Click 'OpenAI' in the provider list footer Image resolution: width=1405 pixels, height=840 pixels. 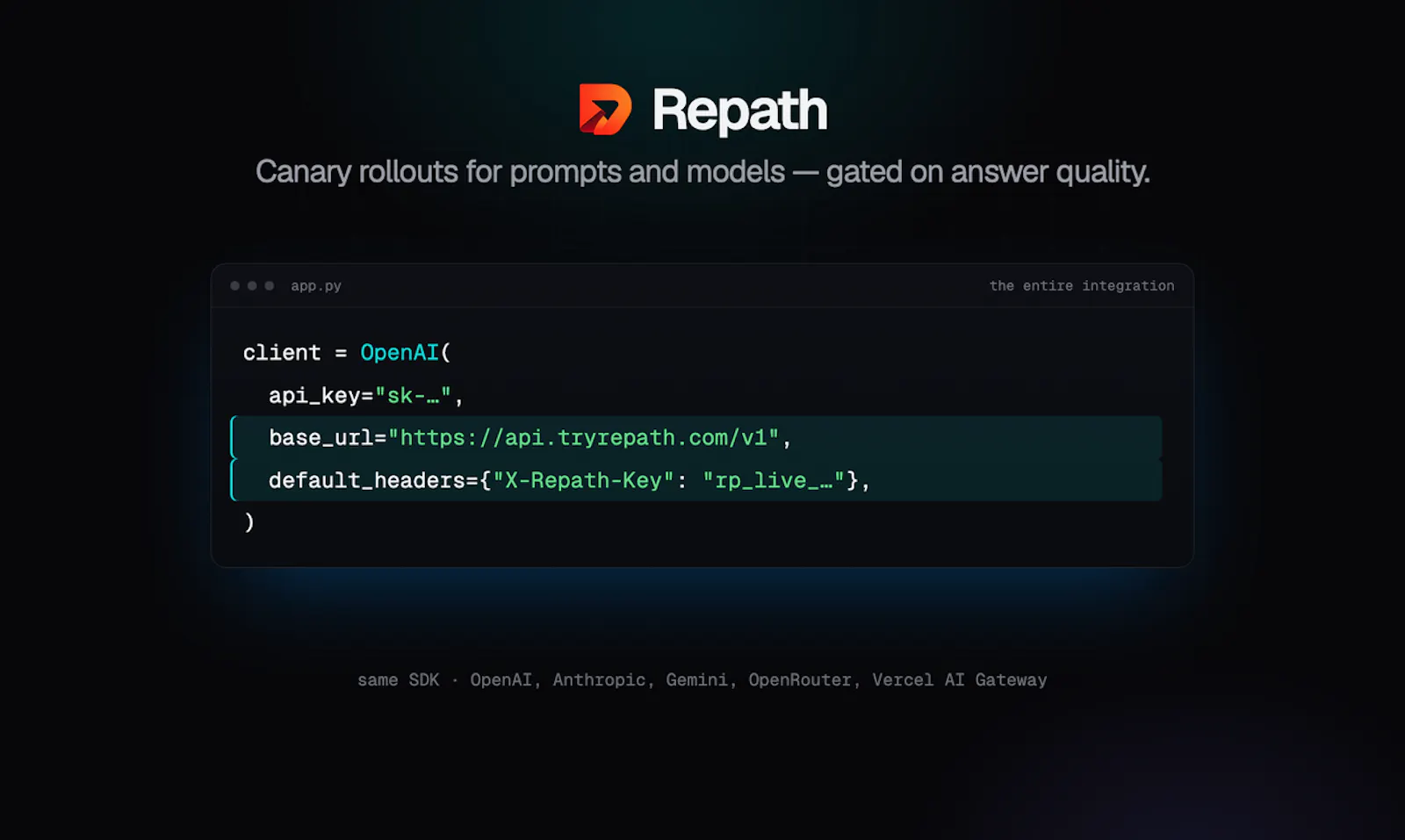(x=501, y=680)
